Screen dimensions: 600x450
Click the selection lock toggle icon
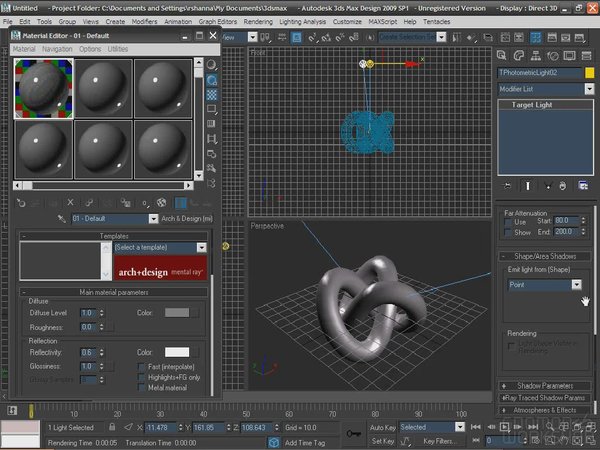[x=112, y=427]
